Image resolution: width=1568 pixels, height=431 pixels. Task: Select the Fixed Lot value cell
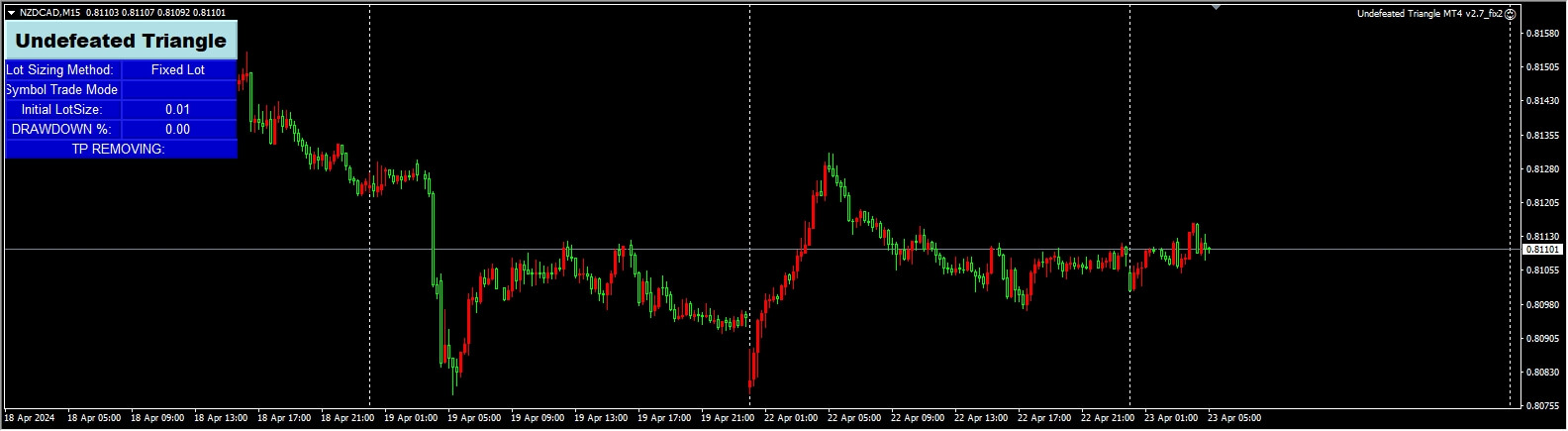pos(178,70)
